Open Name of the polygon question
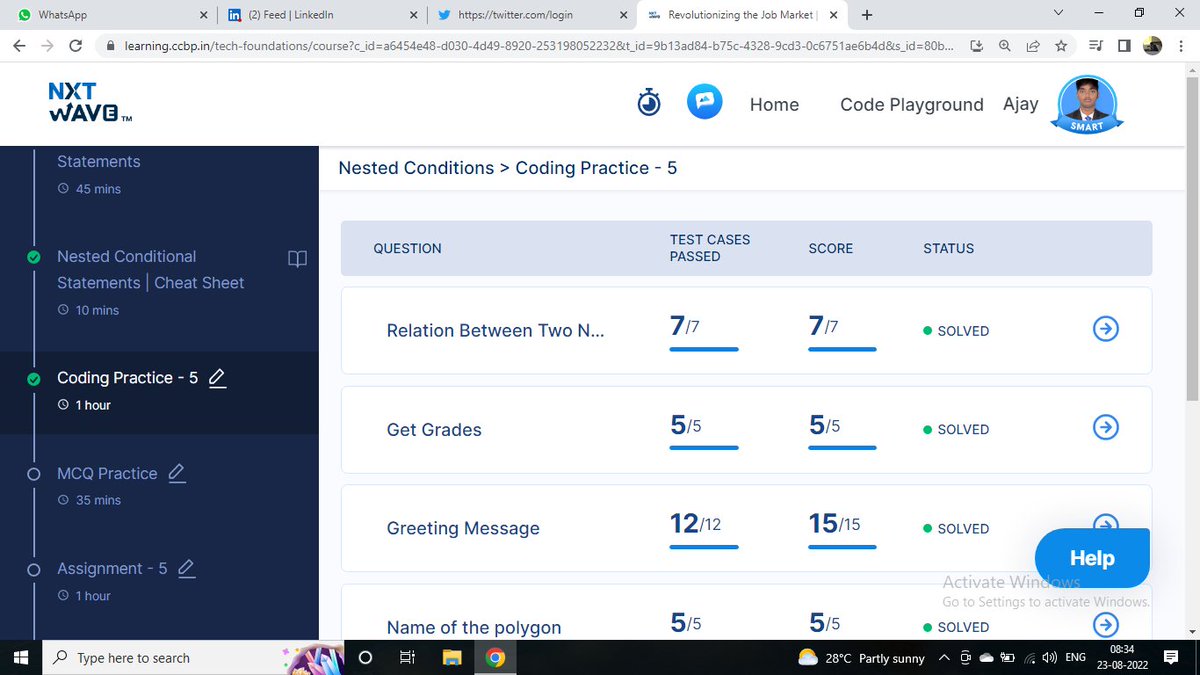Screen dimensions: 1200x675 474,627
